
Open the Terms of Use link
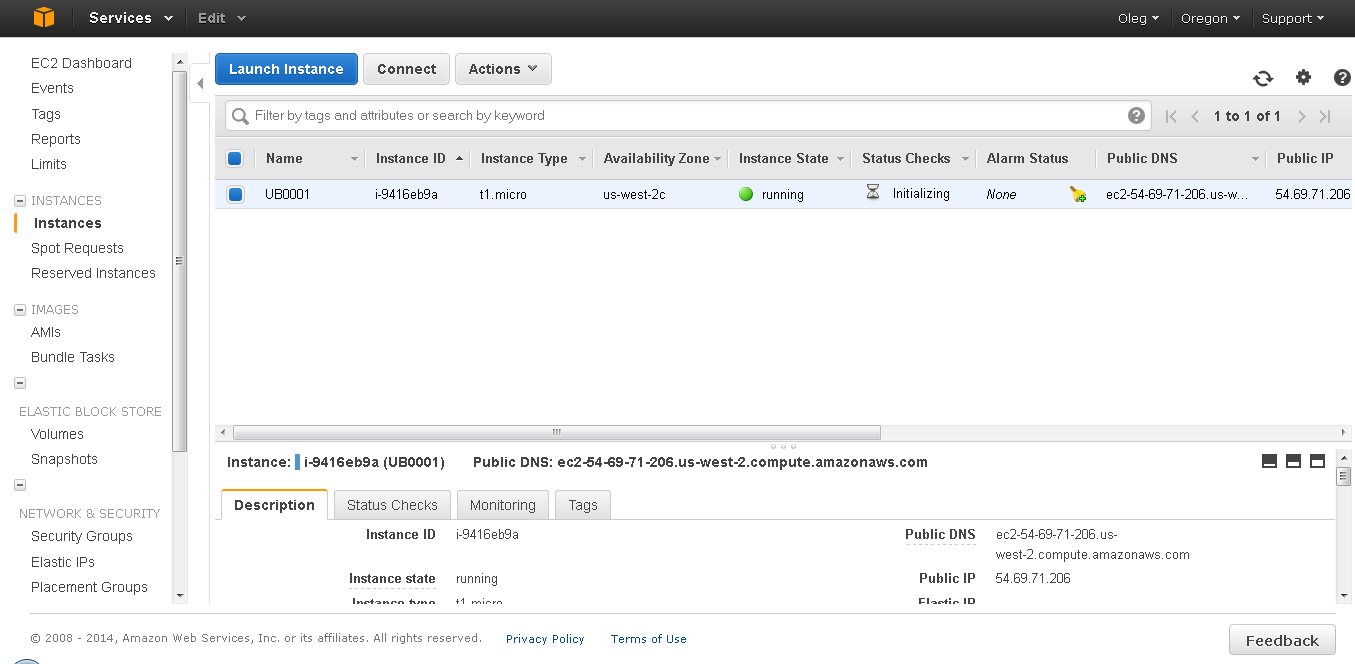[x=649, y=639]
